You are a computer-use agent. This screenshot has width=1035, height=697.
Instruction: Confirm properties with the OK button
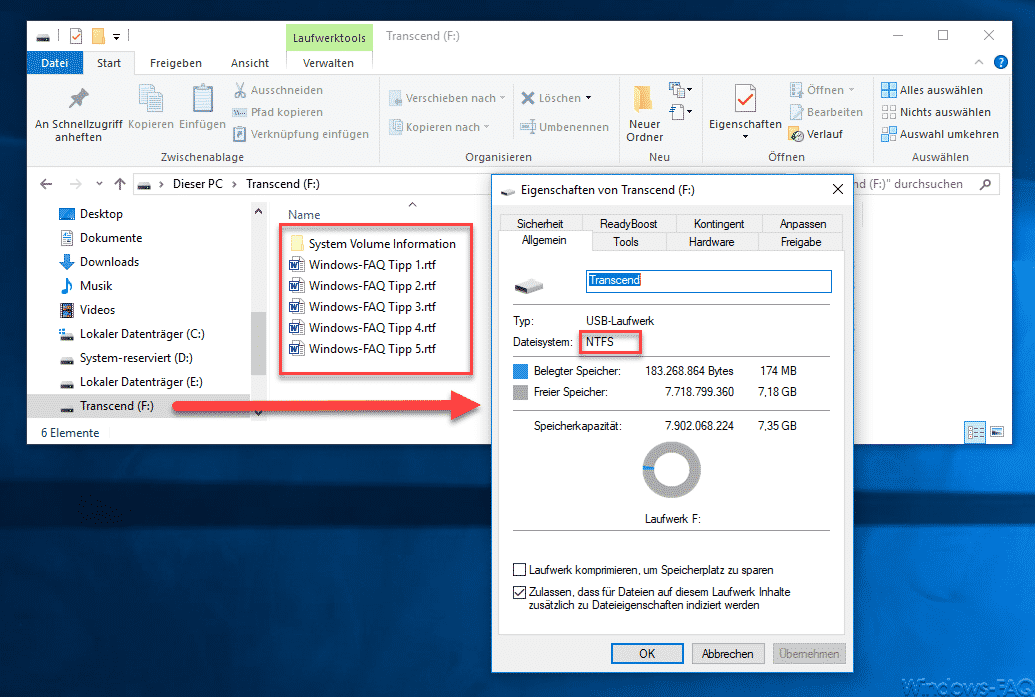[x=647, y=652]
